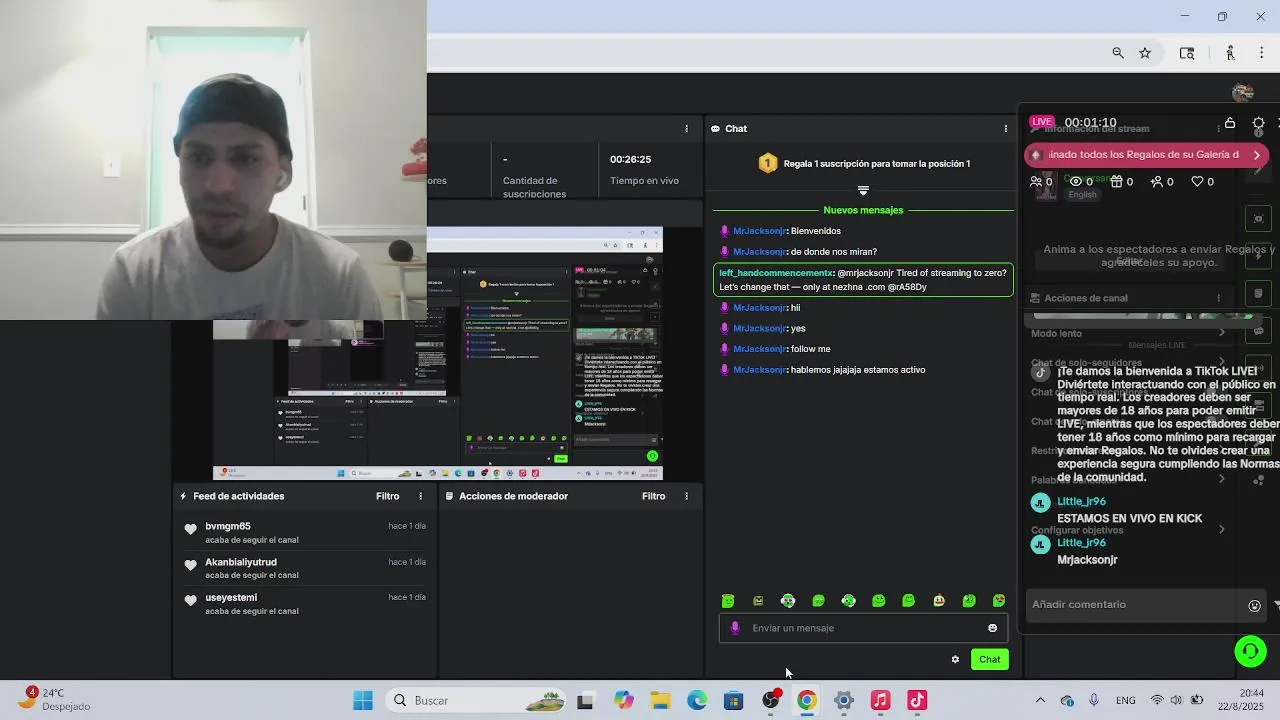Image resolution: width=1280 pixels, height=720 pixels.
Task: Expand the pink Regalos notification arrow
Action: coord(1257,155)
